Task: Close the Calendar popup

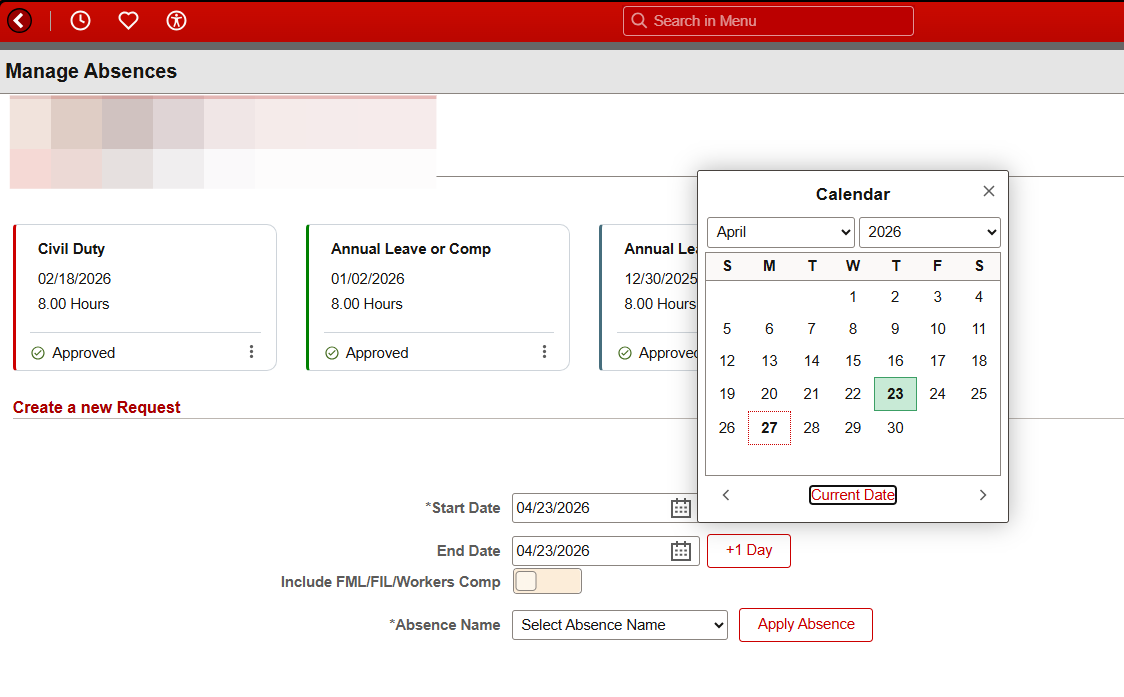Action: click(989, 191)
